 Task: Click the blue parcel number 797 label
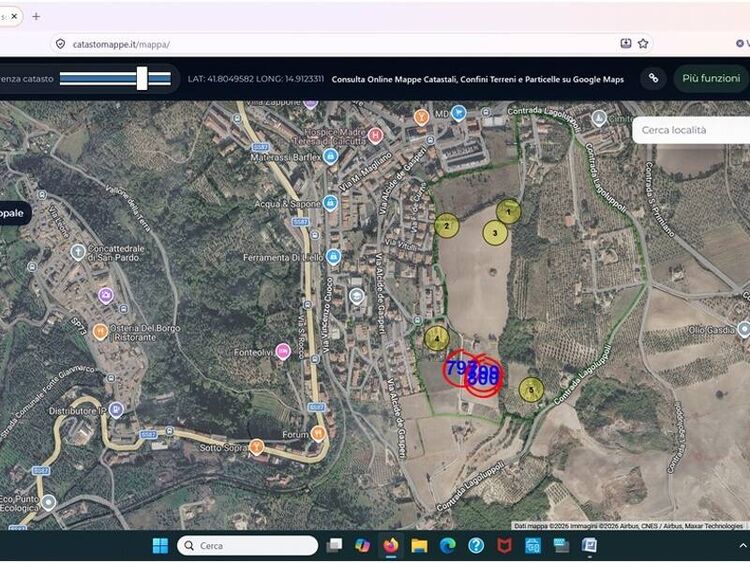(460, 369)
